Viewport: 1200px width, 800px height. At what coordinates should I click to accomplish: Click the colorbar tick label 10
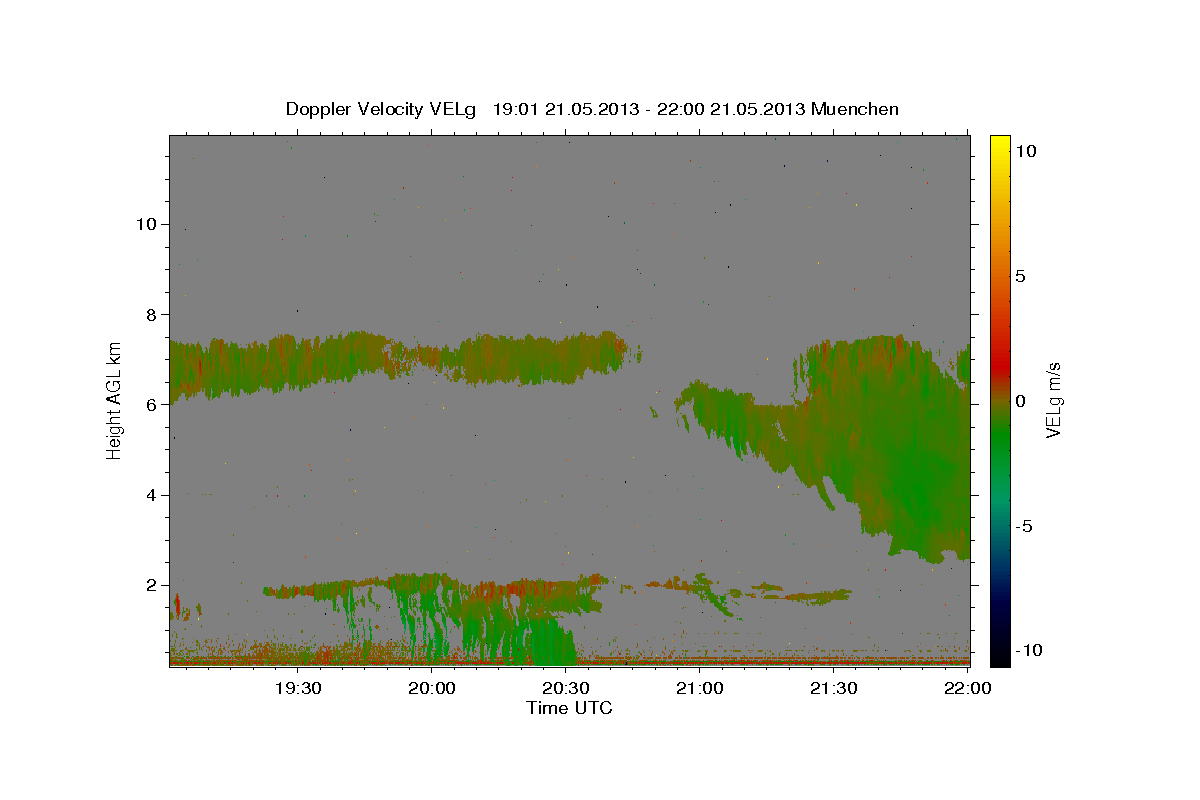(1025, 151)
